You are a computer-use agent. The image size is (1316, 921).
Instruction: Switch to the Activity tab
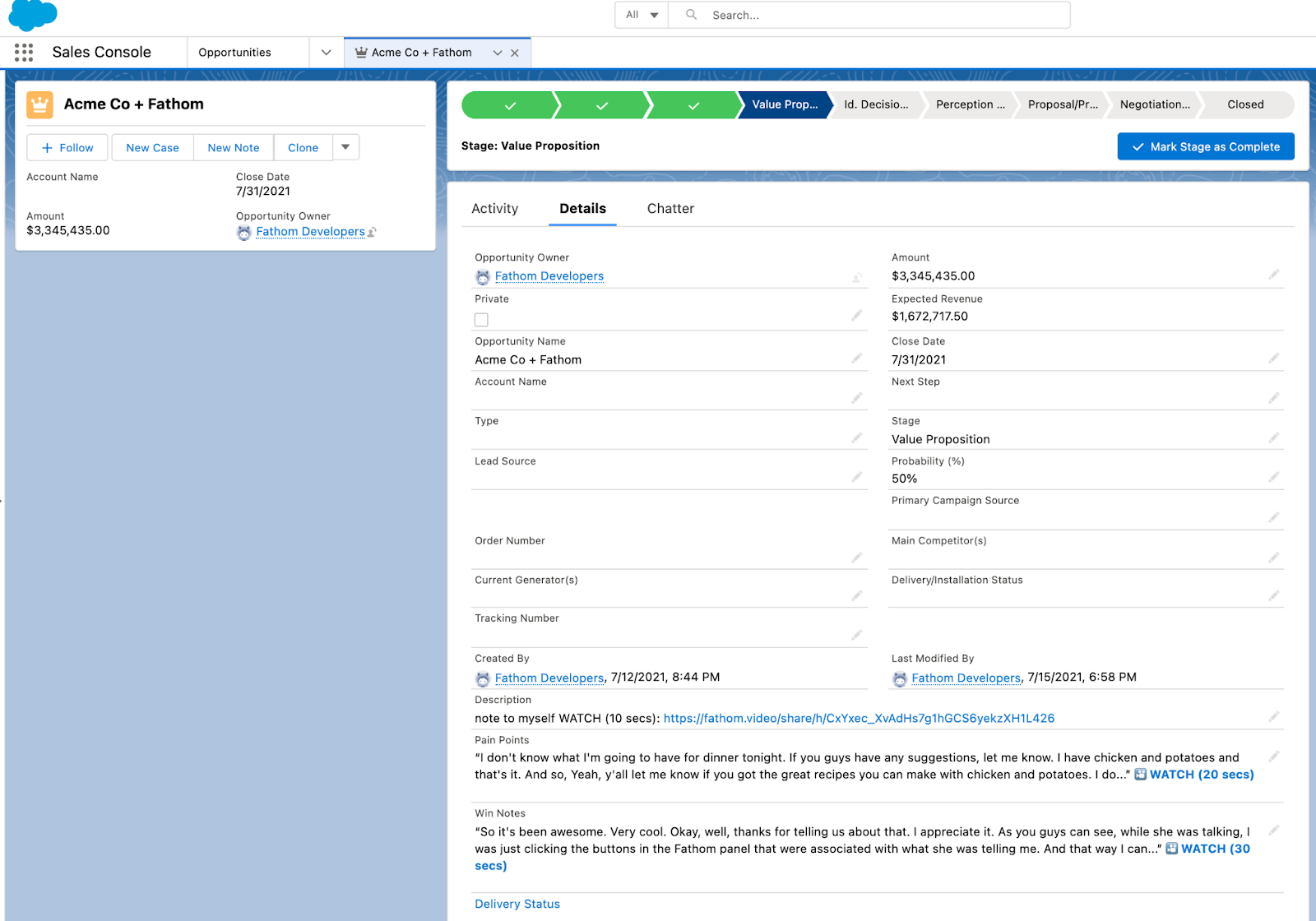495,209
